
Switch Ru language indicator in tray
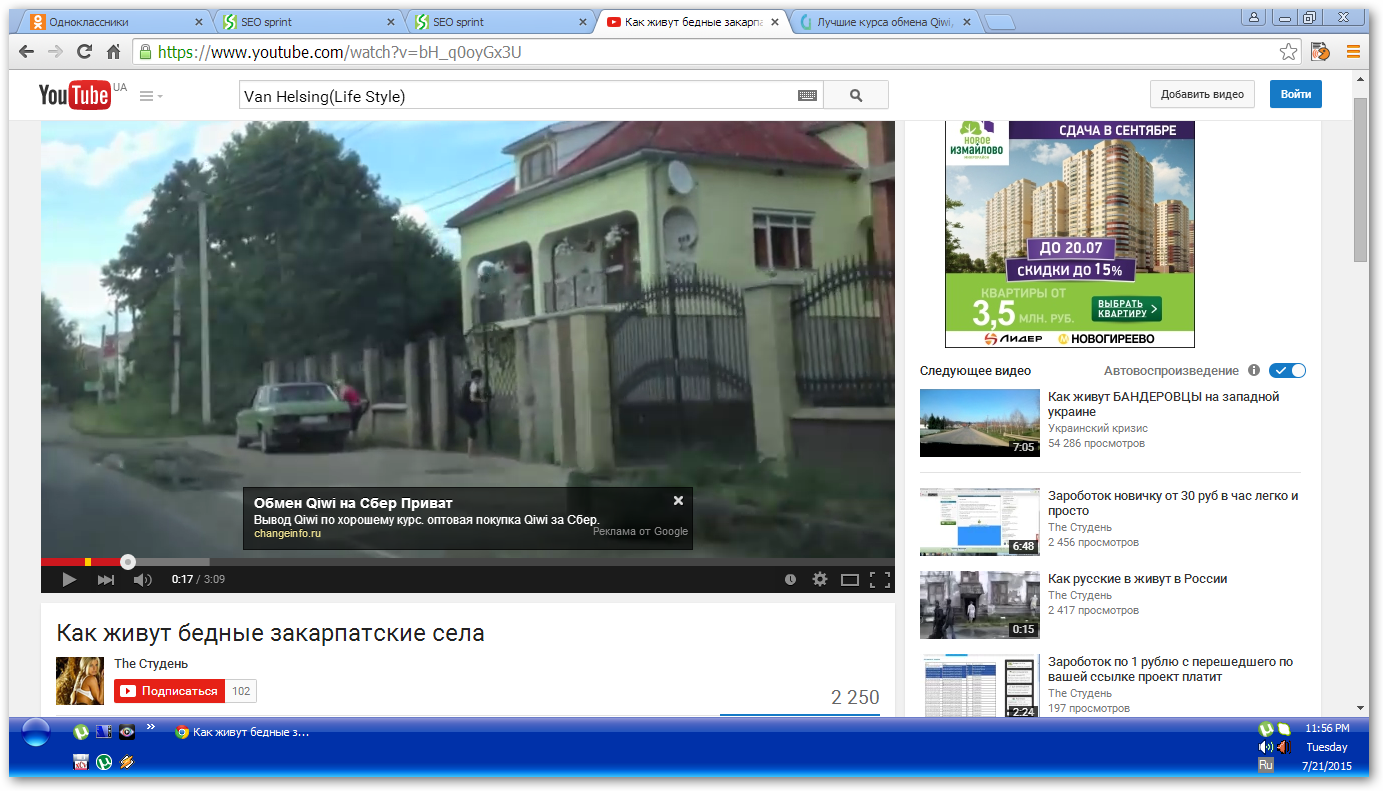pyautogui.click(x=1266, y=765)
